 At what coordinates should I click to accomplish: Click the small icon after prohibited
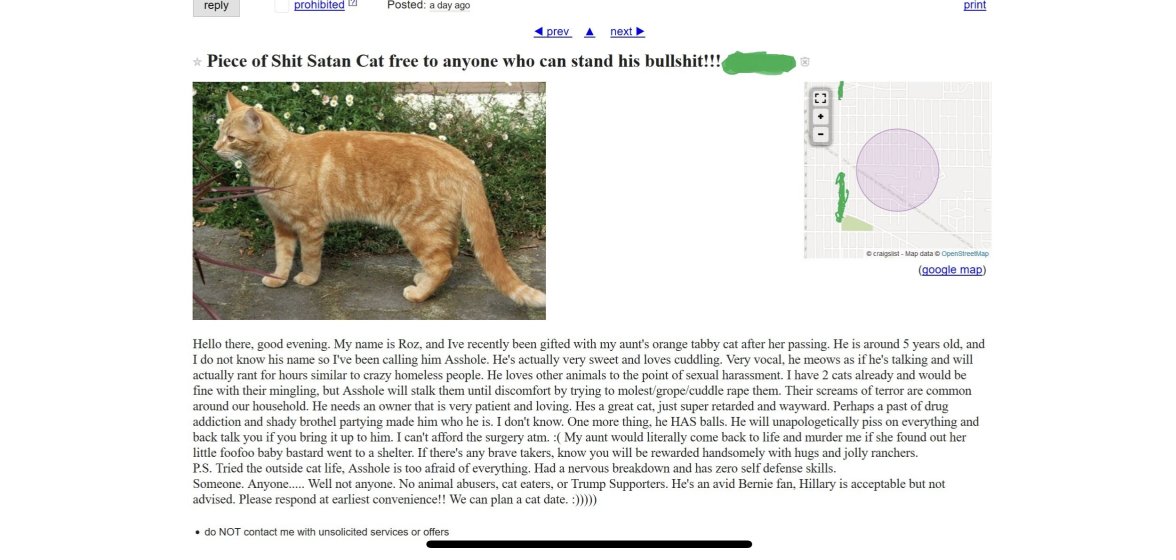[x=353, y=5]
